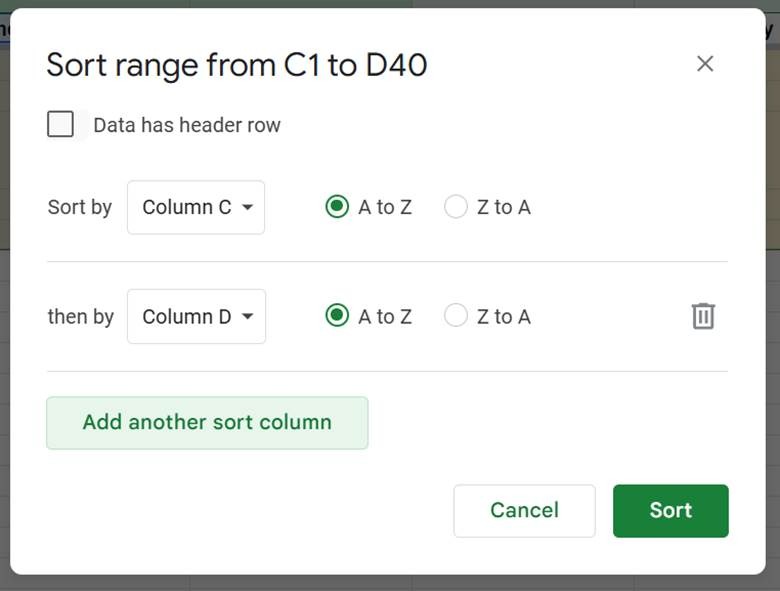This screenshot has height=591, width=780.
Task: Apply sorting with the green Sort button
Action: click(670, 511)
